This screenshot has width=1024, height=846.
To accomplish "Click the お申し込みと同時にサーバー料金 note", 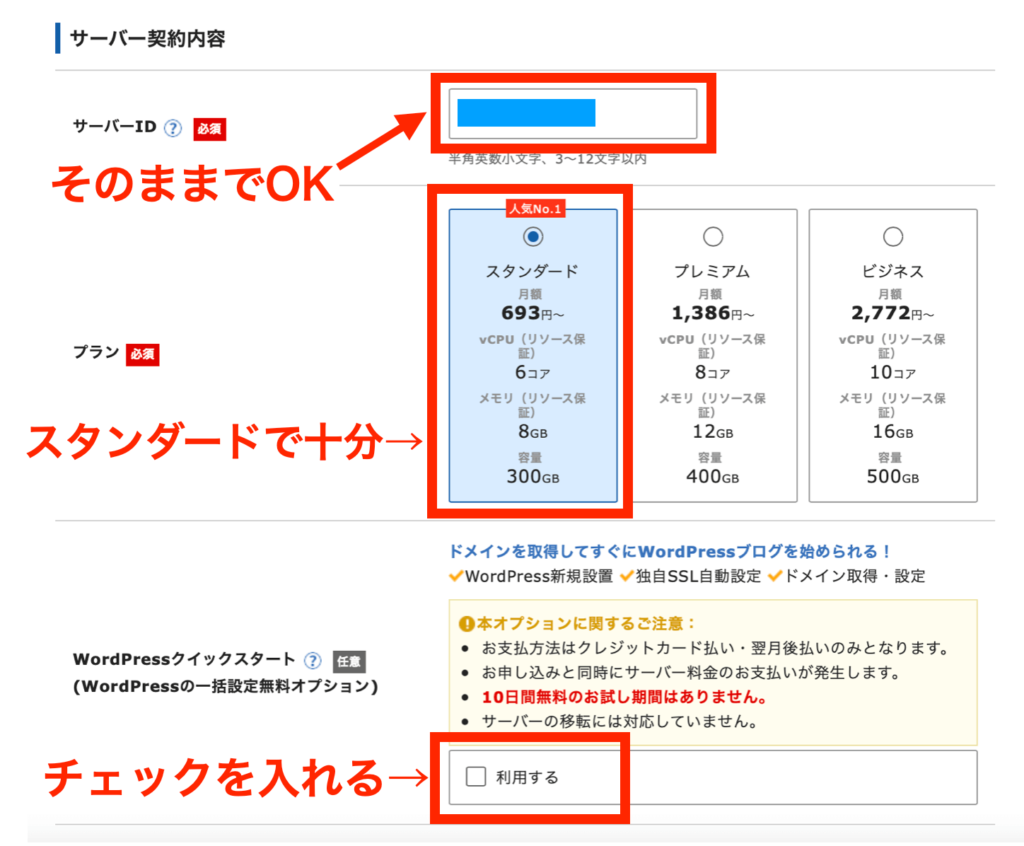I will 691,672.
